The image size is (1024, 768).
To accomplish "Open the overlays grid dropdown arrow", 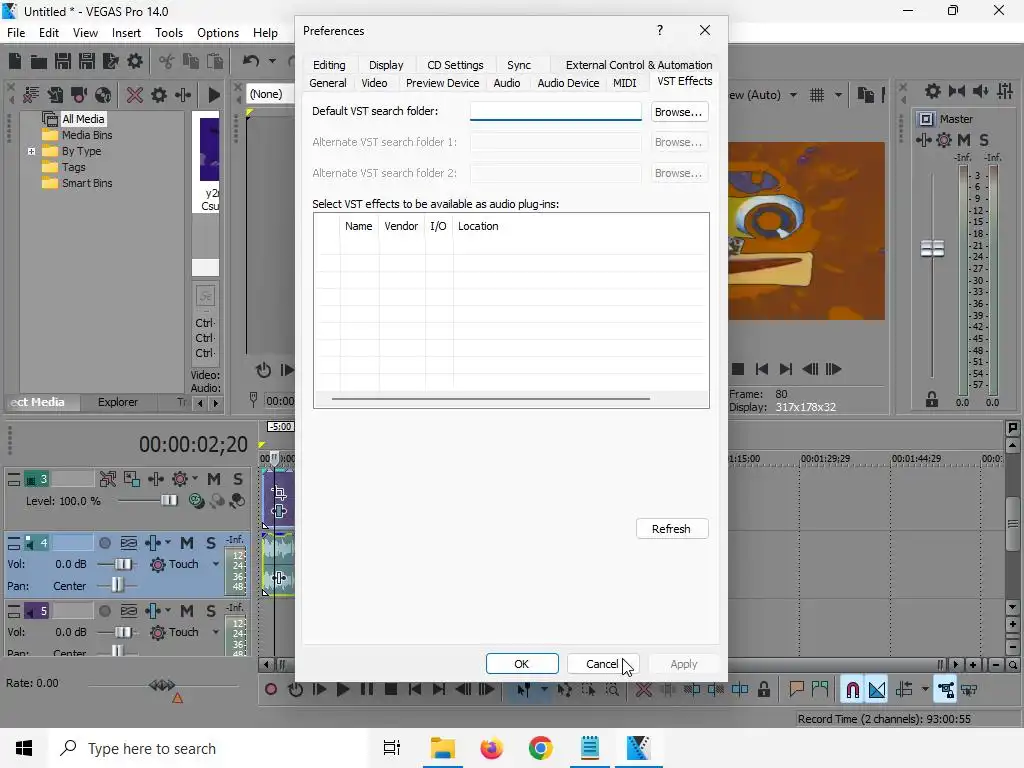I will tap(838, 95).
